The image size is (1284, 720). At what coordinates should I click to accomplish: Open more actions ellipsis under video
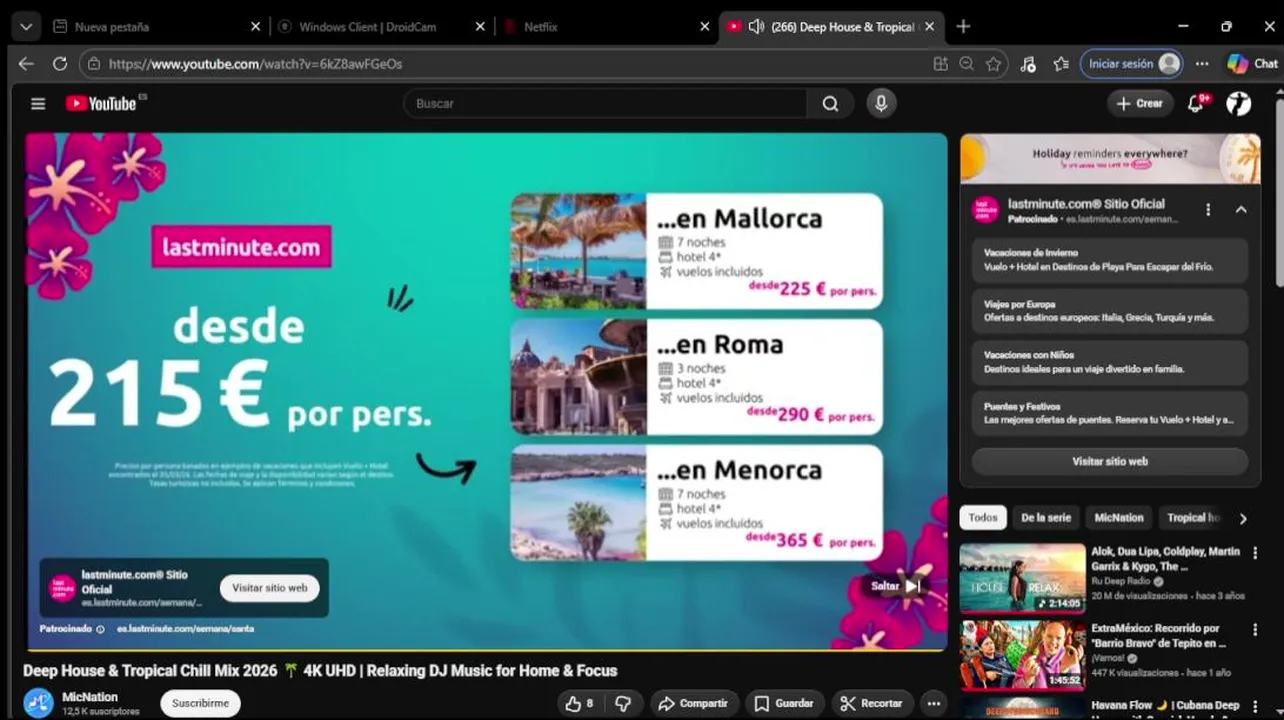(x=933, y=703)
